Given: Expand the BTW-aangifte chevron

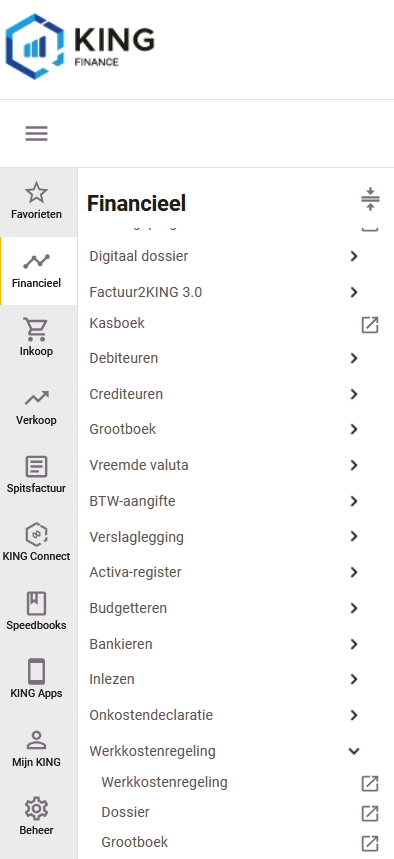Looking at the screenshot, I should [354, 501].
